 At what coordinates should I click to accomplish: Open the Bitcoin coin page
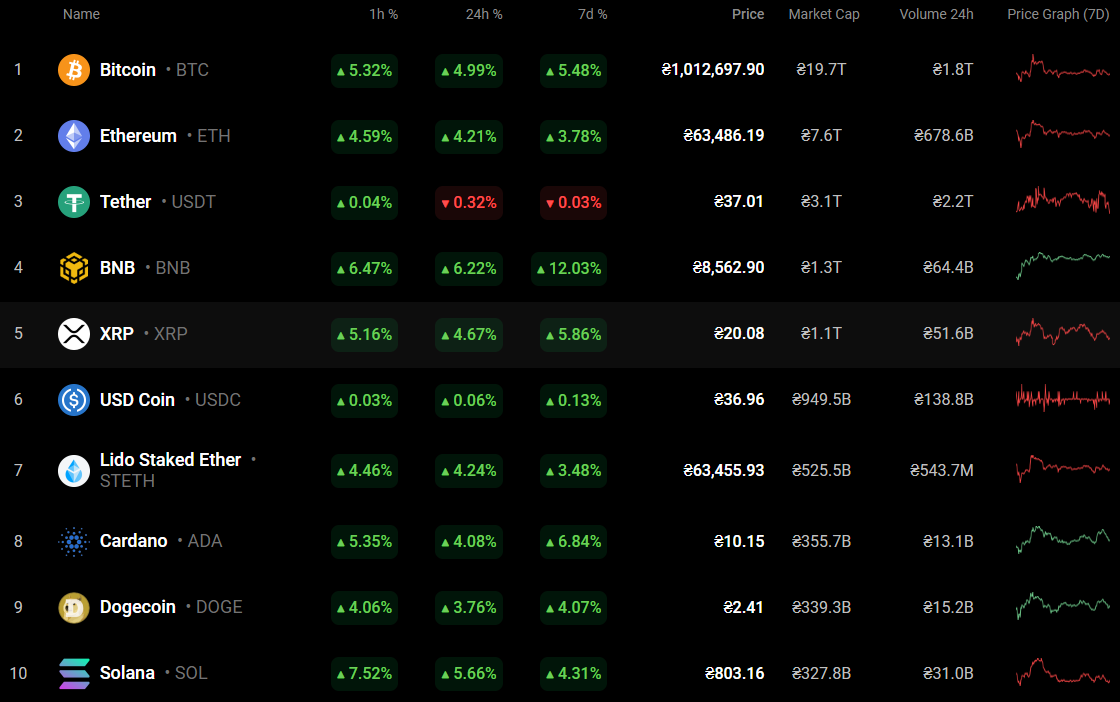pos(127,70)
